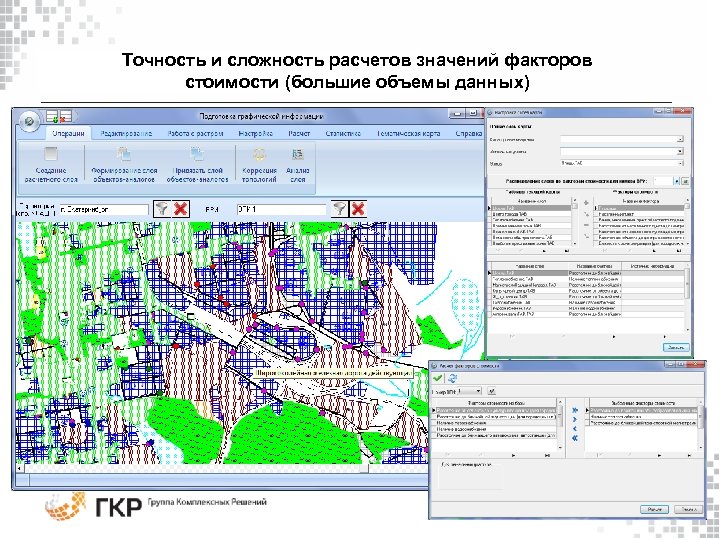Viewport: 720px width, 540px height.
Task: Click the quick-access table icon with green arrow
Action: (x=53, y=116)
